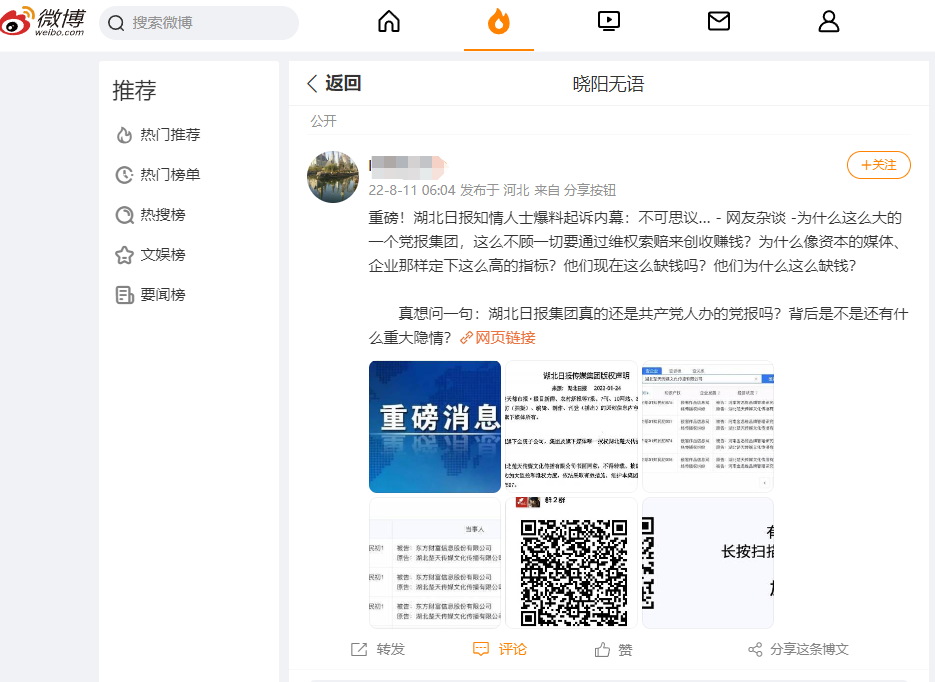Click the back chevron arrow

point(312,83)
